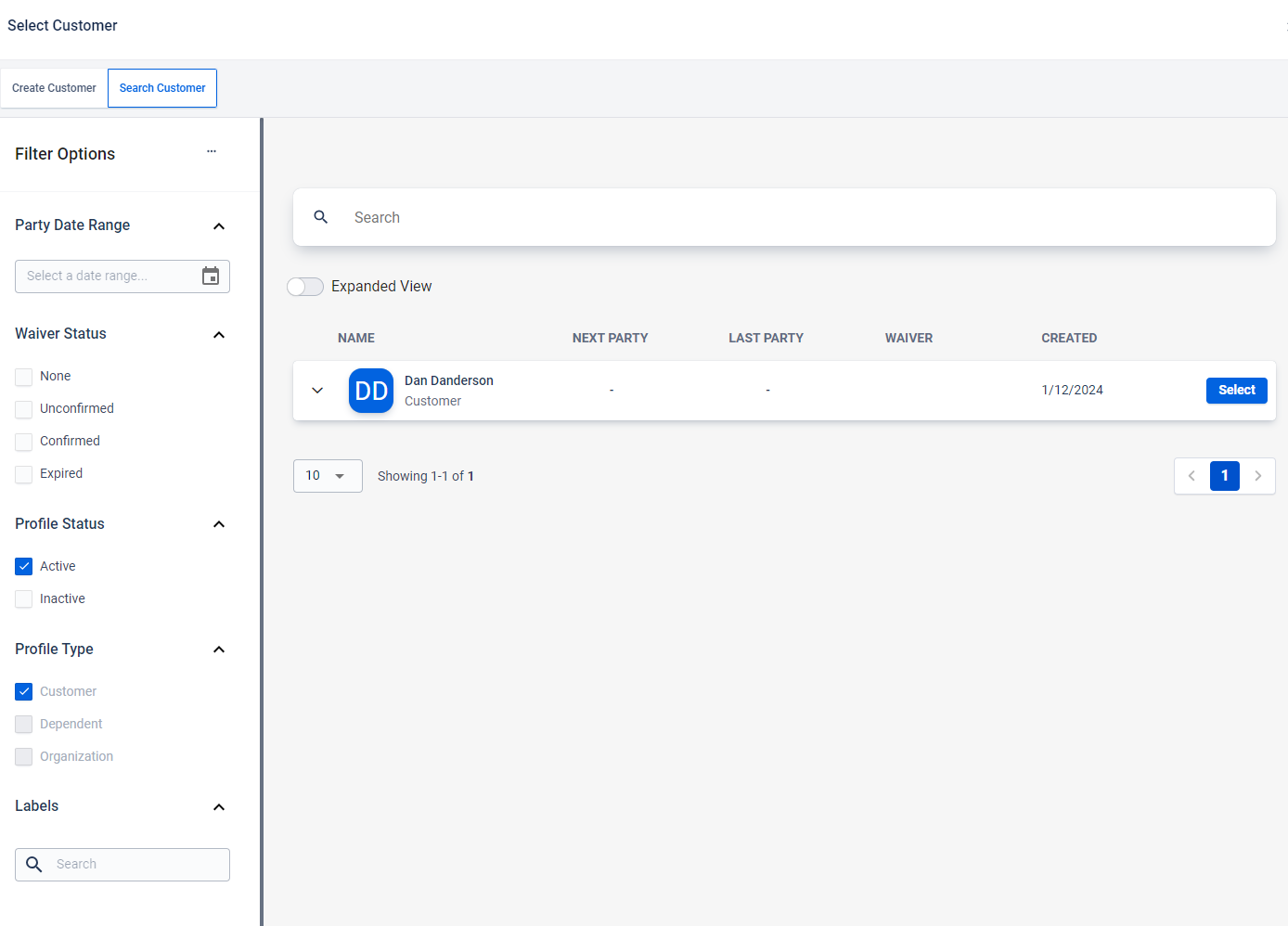
Task: Click the magnifier icon in main search bar
Action: (321, 217)
